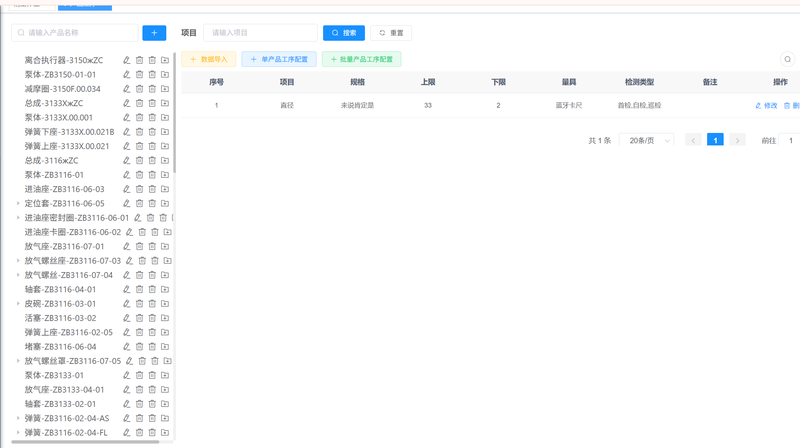Click folder-add icon for 泵体-ZB3150-01-01
800x448 pixels.
[x=165, y=74]
